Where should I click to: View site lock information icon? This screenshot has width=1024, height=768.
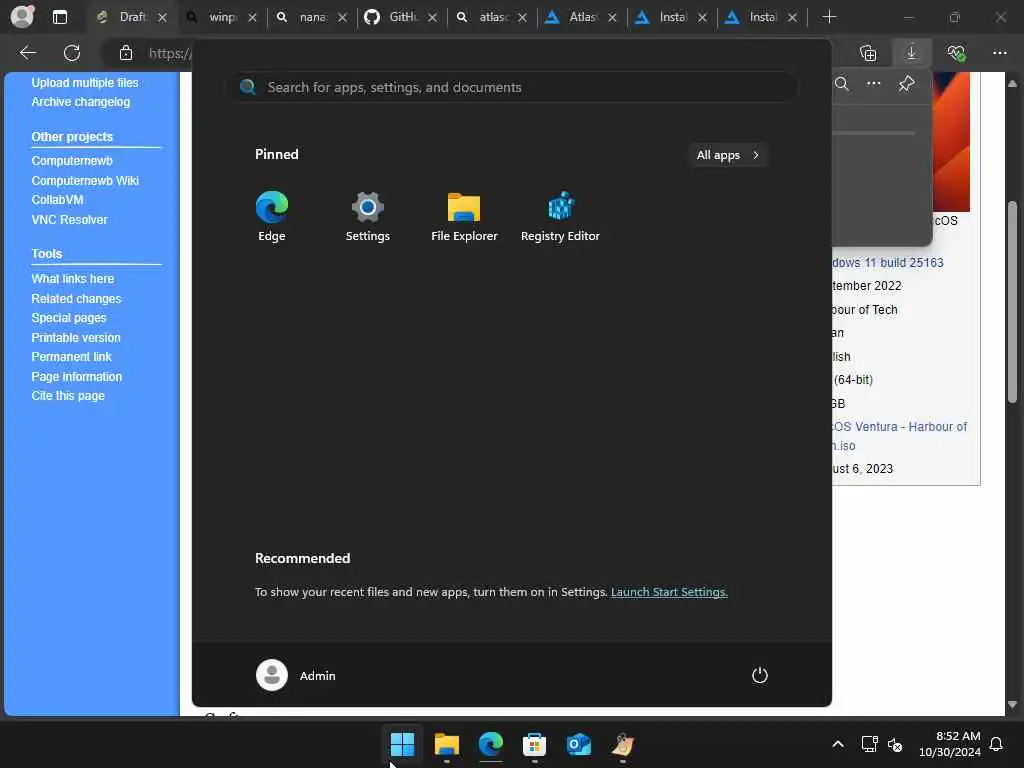point(126,53)
